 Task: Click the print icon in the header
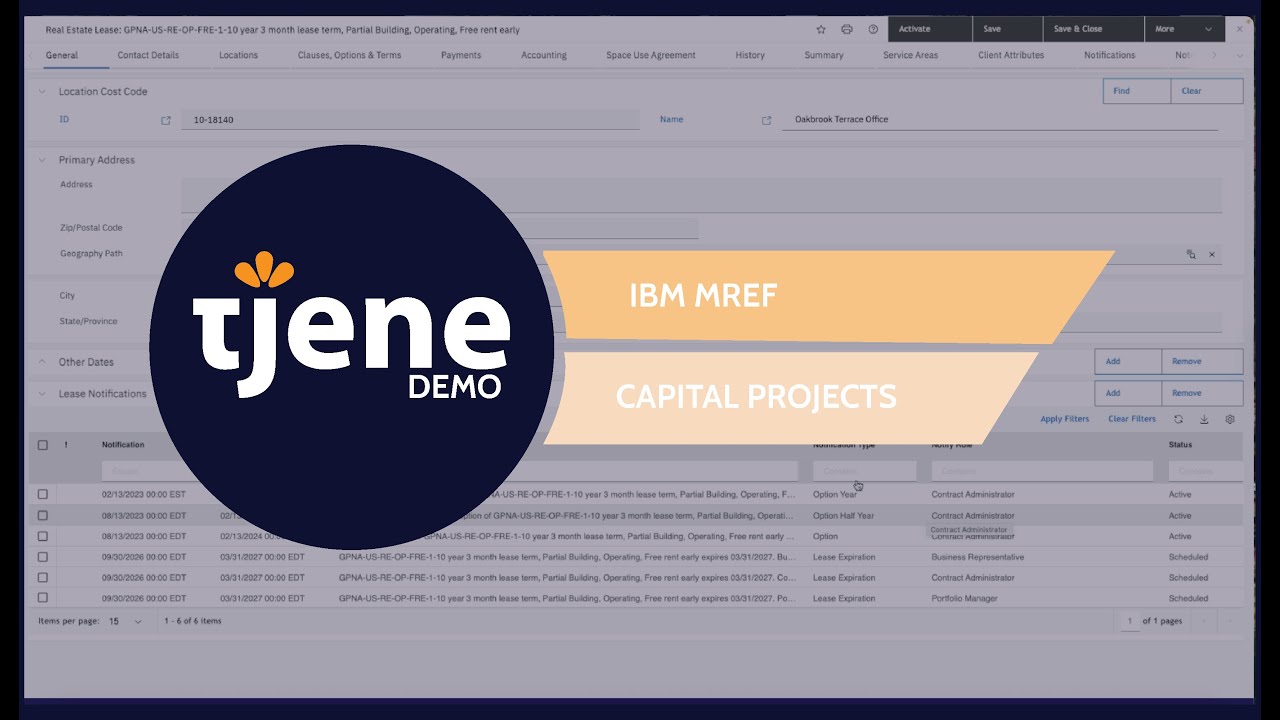coord(847,29)
